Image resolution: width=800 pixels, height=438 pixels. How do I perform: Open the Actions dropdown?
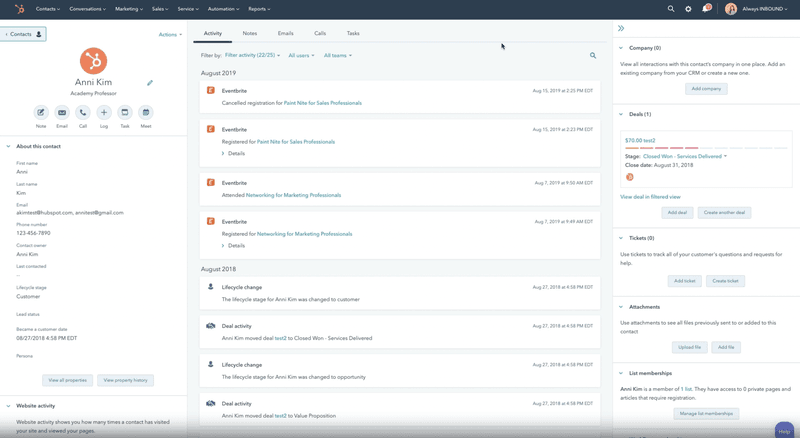170,35
